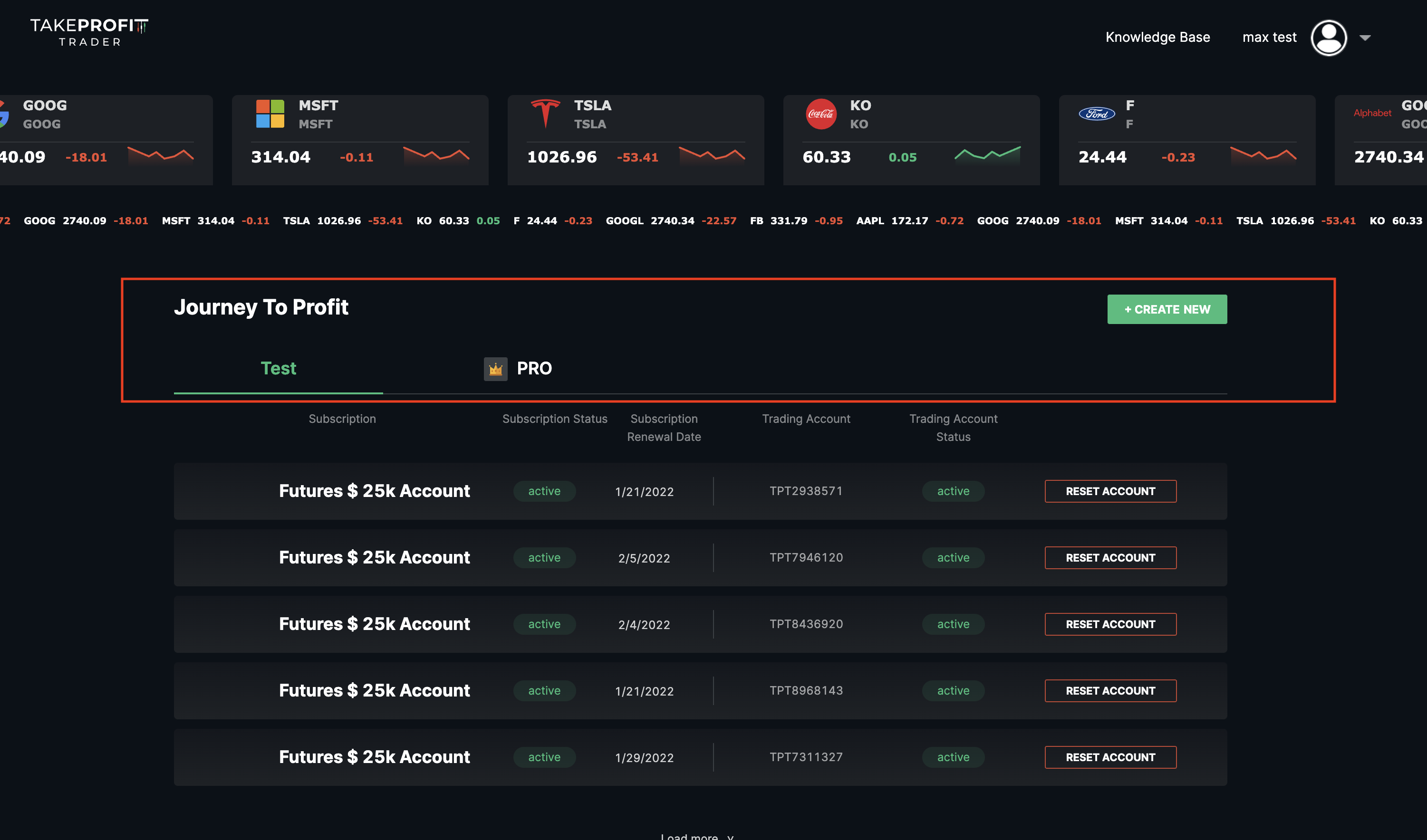Reset account TPT8436920
The image size is (1427, 840).
[1110, 624]
